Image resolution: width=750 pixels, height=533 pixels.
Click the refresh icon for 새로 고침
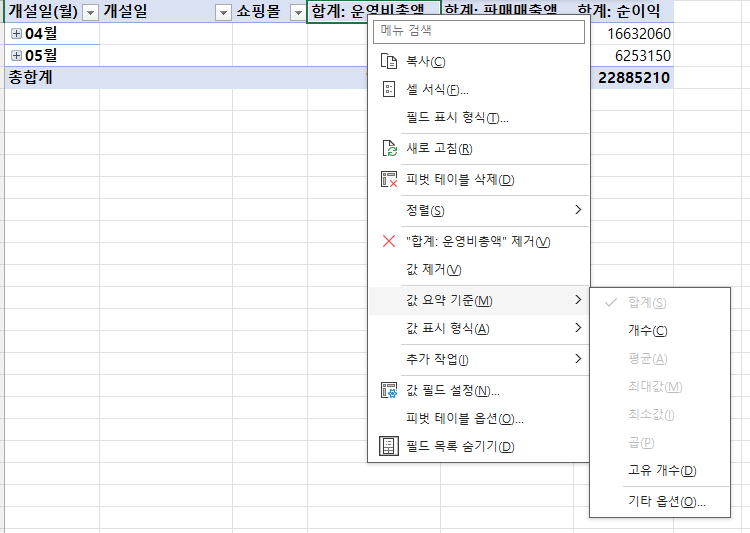point(390,149)
